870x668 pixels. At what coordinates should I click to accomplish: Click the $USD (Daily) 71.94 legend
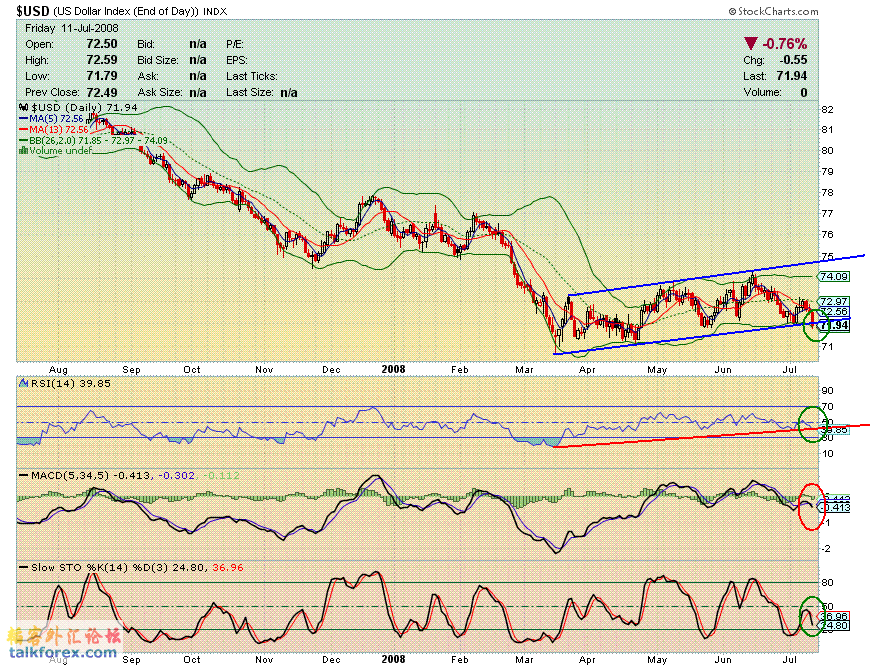pos(84,107)
